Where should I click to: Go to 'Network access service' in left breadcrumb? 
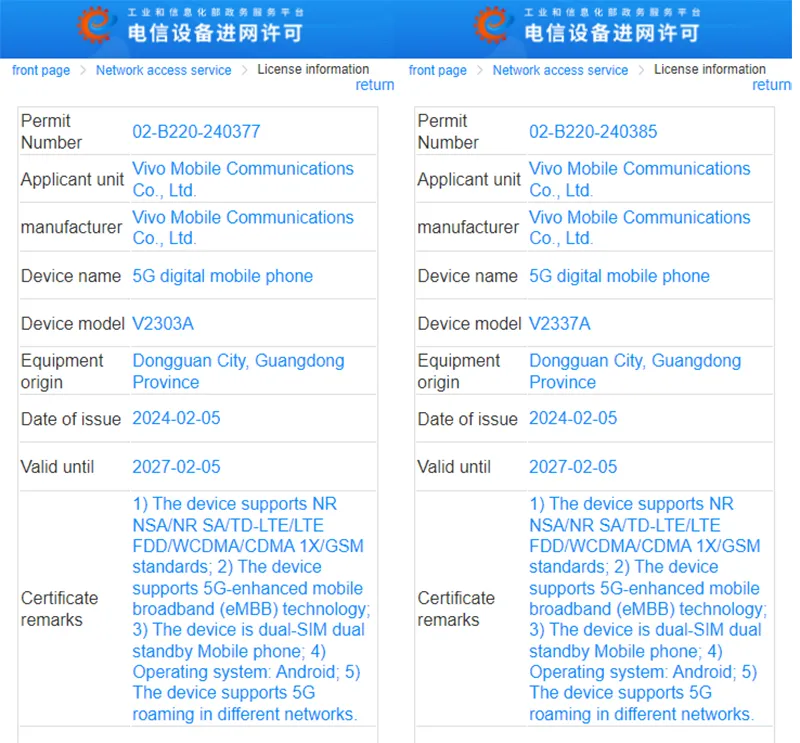(163, 70)
